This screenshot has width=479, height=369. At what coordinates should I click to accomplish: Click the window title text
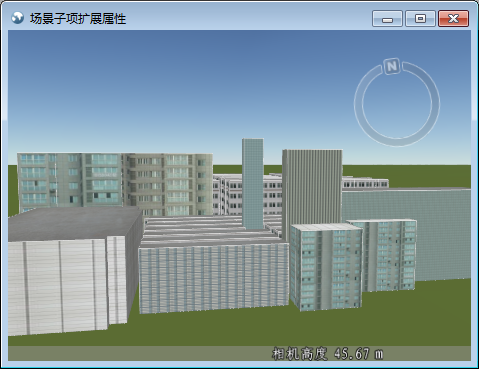click(78, 18)
